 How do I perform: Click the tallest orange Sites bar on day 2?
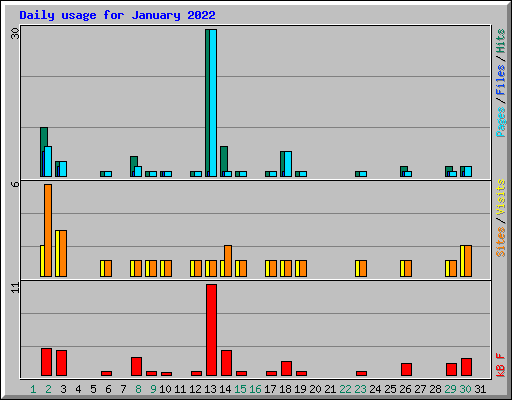point(48,230)
